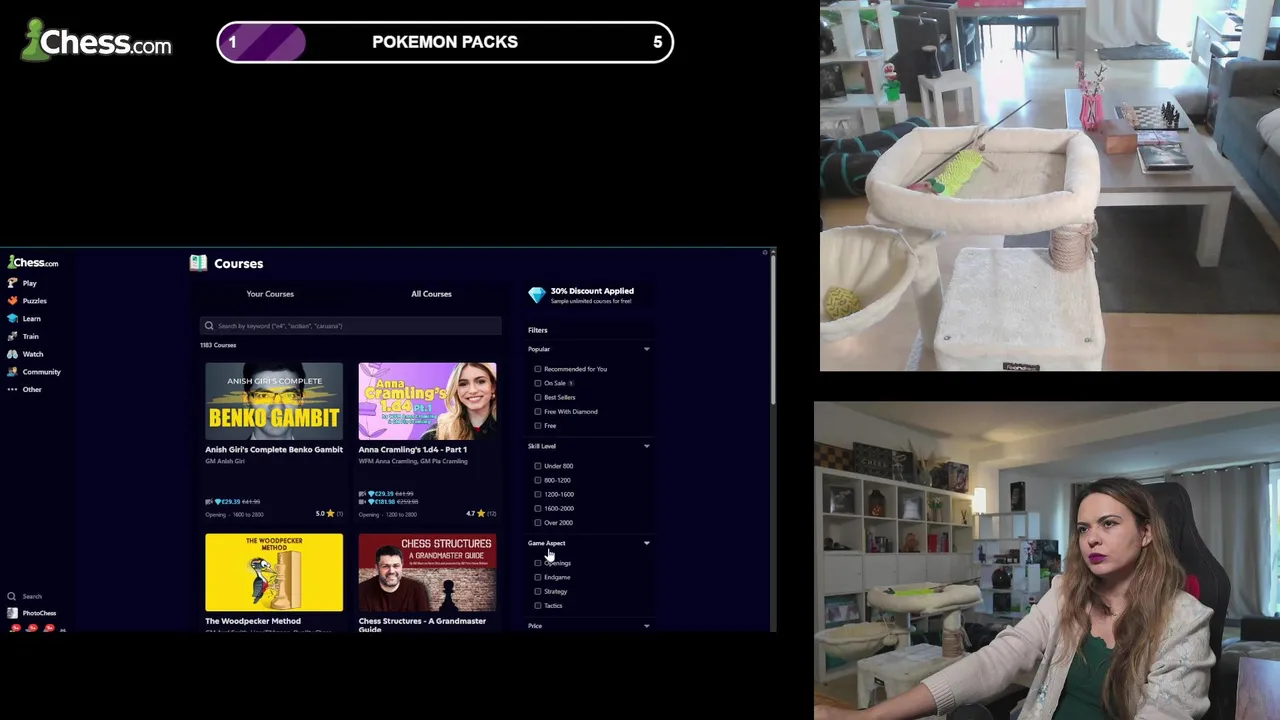Enable the Strategy filter checkbox
This screenshot has height=720, width=1280.
538,591
